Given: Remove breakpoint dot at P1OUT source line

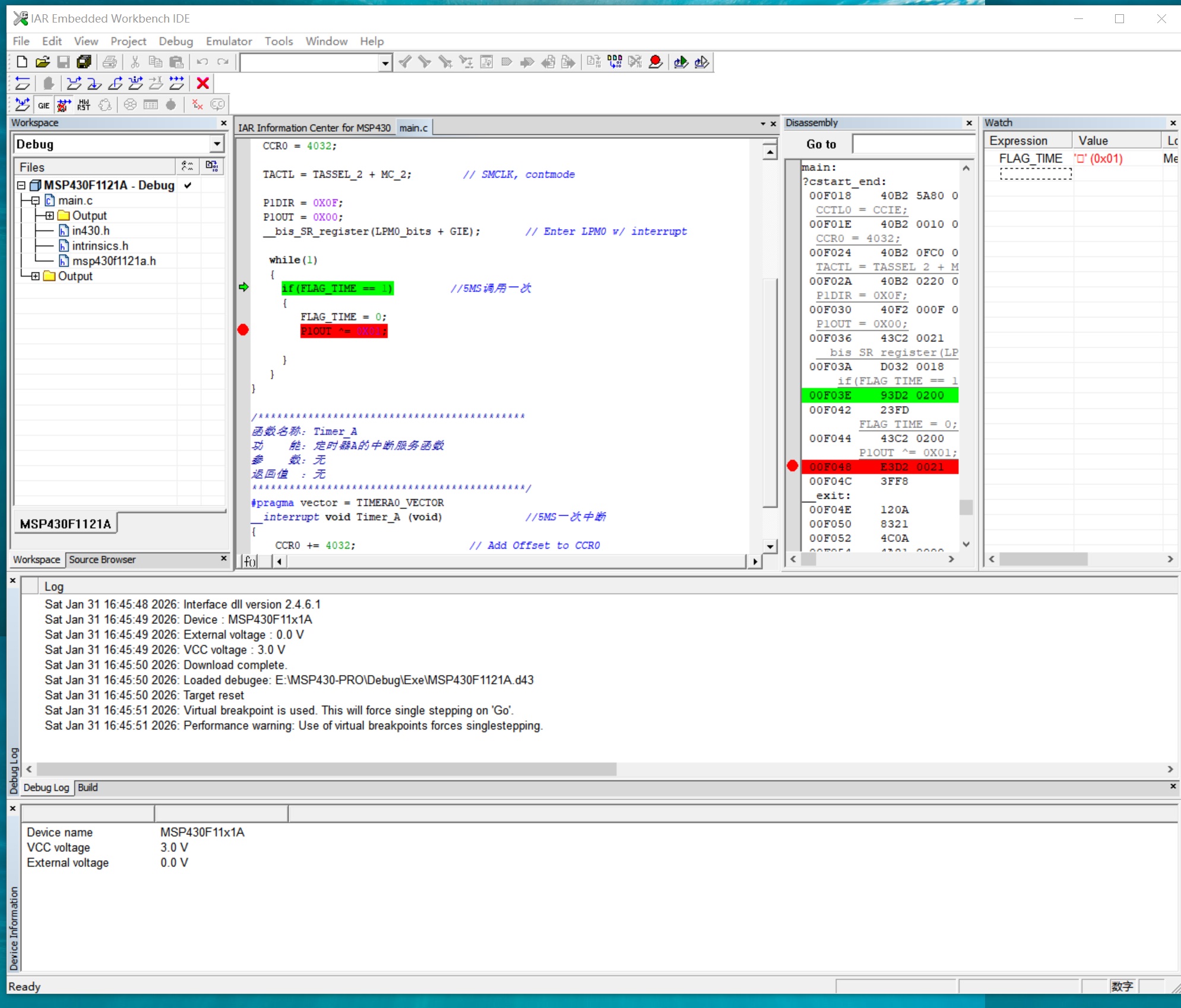Looking at the screenshot, I should [x=243, y=330].
